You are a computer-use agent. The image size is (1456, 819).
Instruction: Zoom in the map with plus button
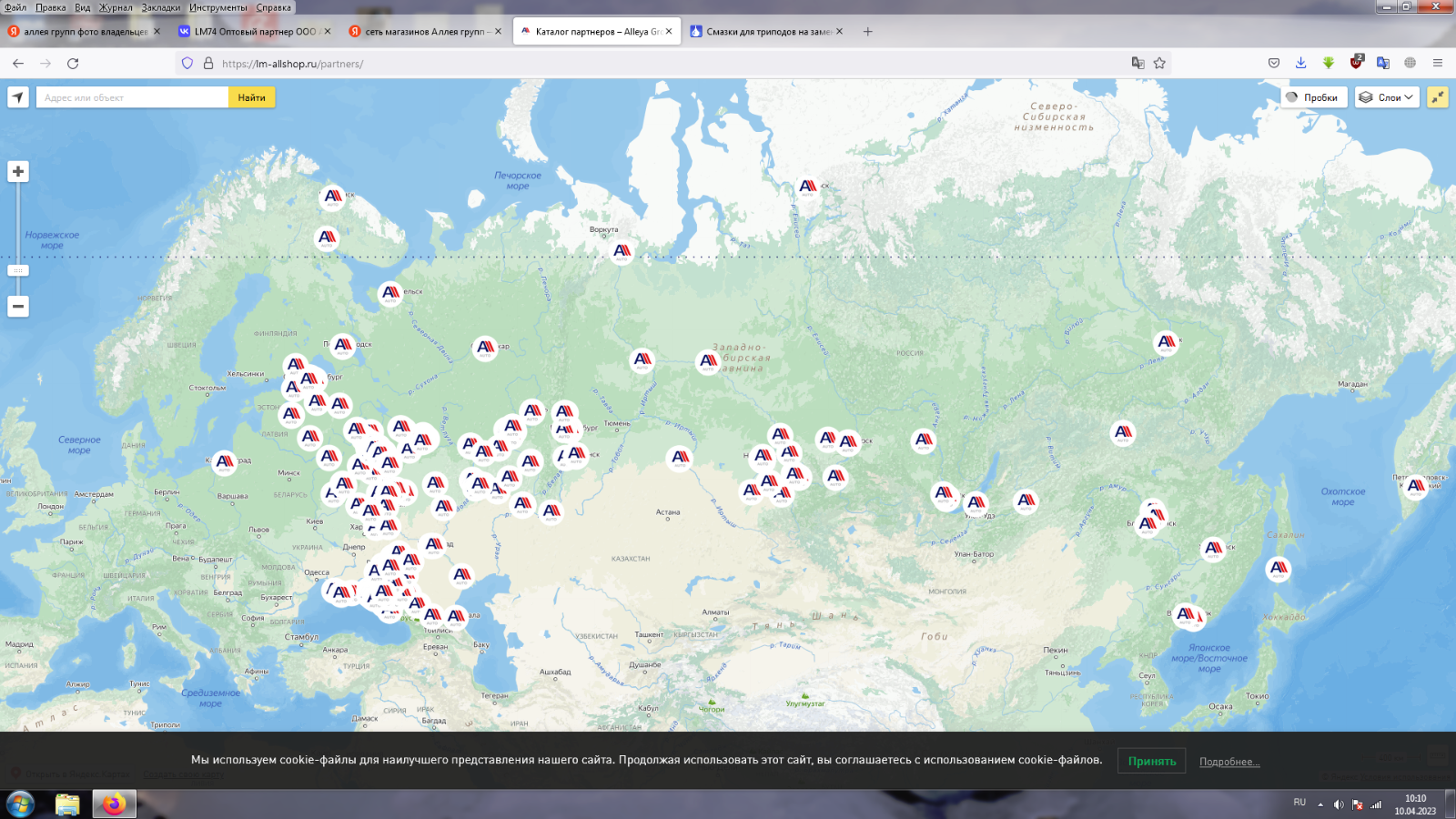click(x=18, y=171)
